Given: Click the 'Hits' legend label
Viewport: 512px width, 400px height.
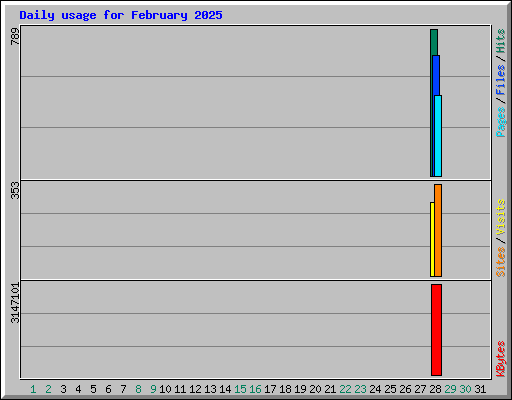Looking at the screenshot, I should coord(500,41).
